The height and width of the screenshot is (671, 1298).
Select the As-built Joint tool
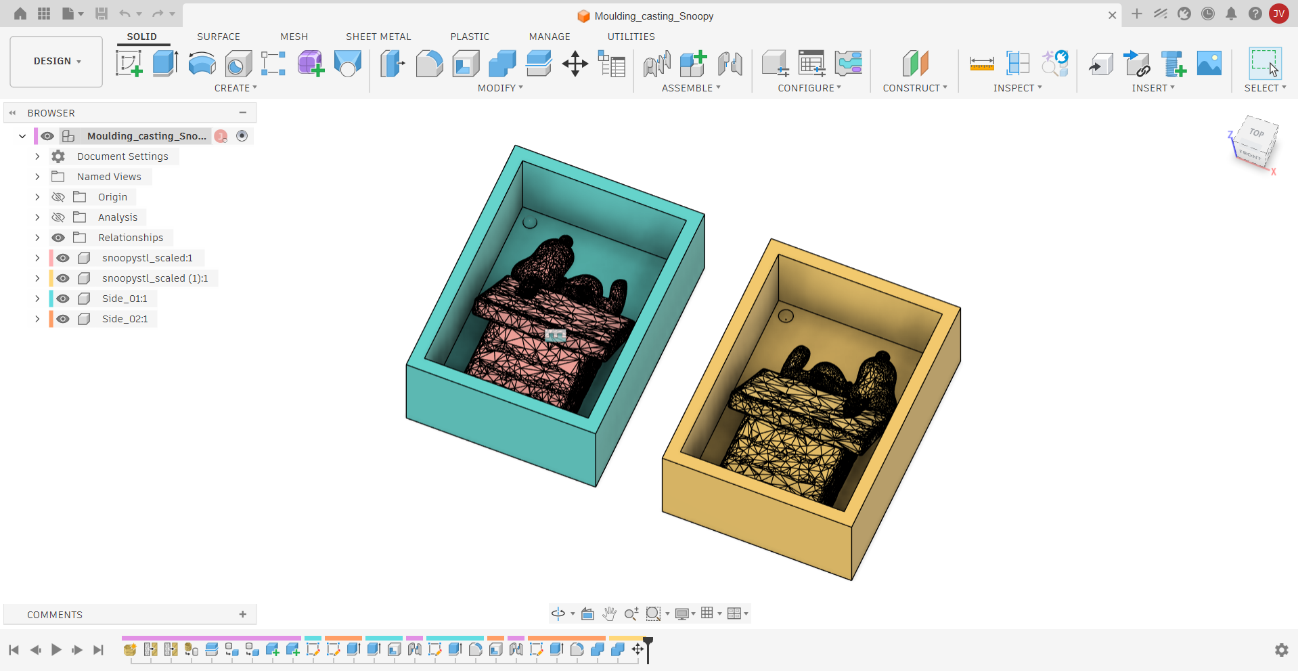(x=730, y=64)
